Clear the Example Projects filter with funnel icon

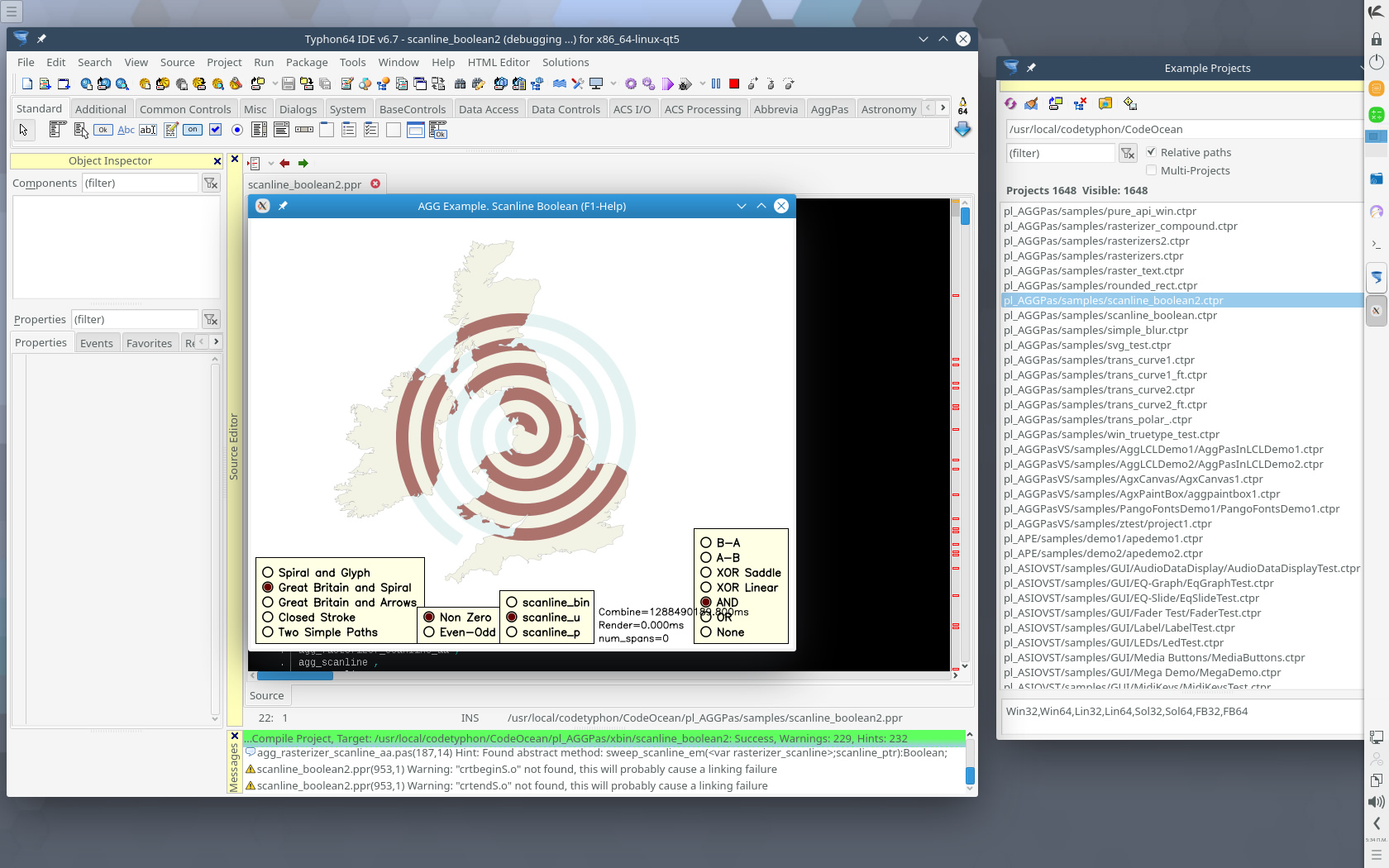tap(1128, 153)
